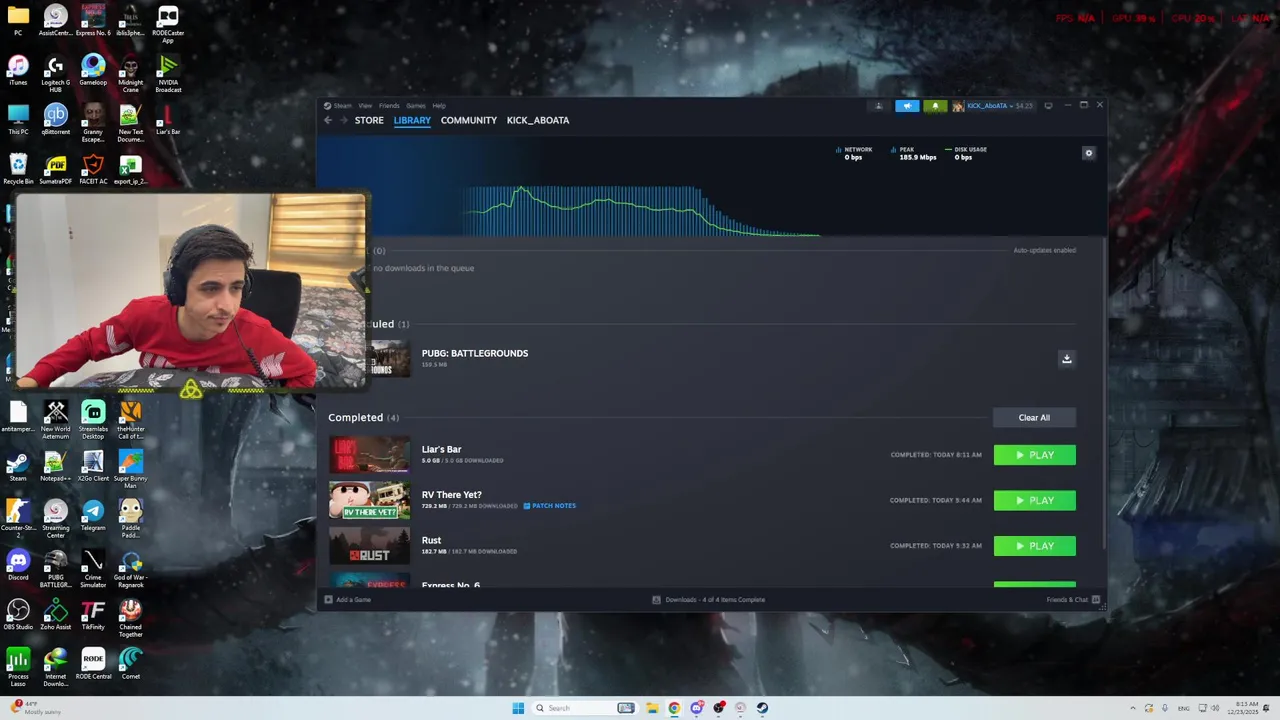Start PUBG: BATTLEGROUNDS download now

coord(1067,359)
